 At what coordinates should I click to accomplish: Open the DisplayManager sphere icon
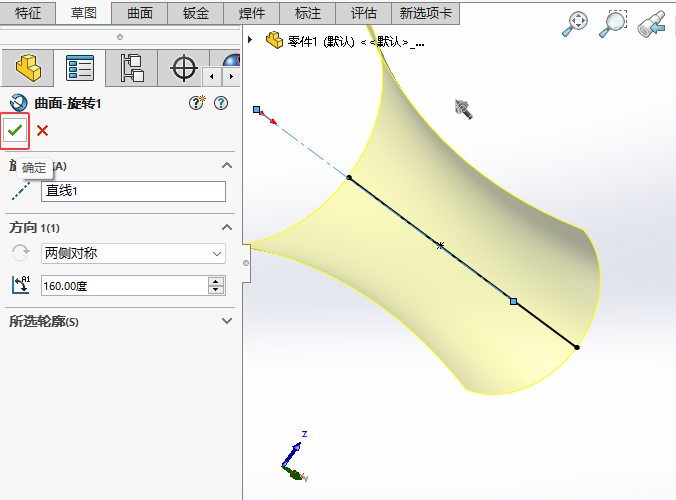click(231, 60)
